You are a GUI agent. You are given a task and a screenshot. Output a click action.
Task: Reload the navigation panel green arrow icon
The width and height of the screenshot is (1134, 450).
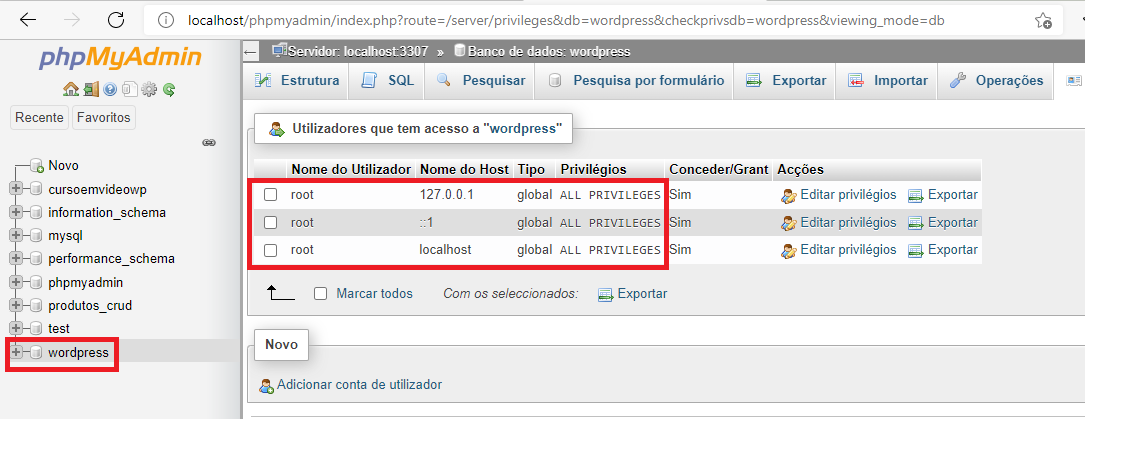click(169, 90)
